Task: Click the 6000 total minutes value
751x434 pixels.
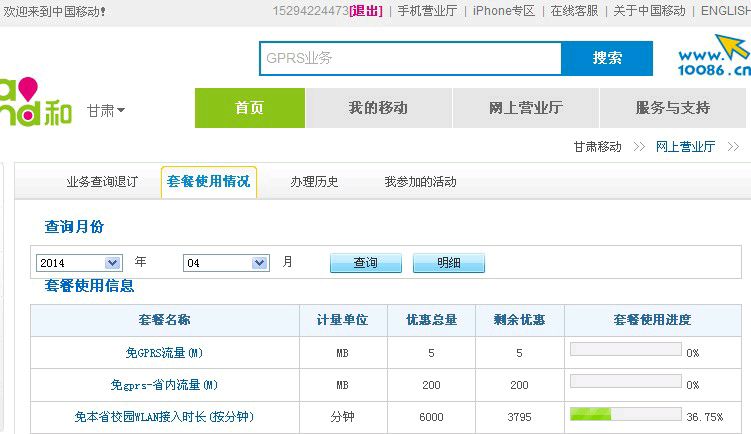Action: tap(431, 417)
